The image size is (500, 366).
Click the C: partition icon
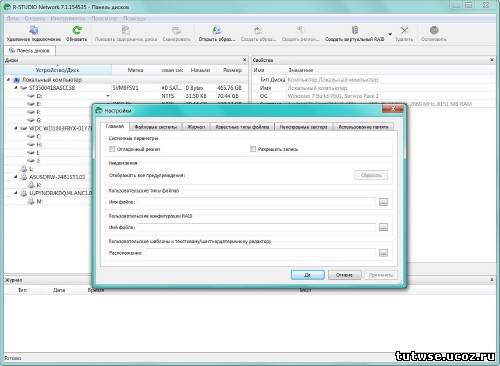pos(31,136)
